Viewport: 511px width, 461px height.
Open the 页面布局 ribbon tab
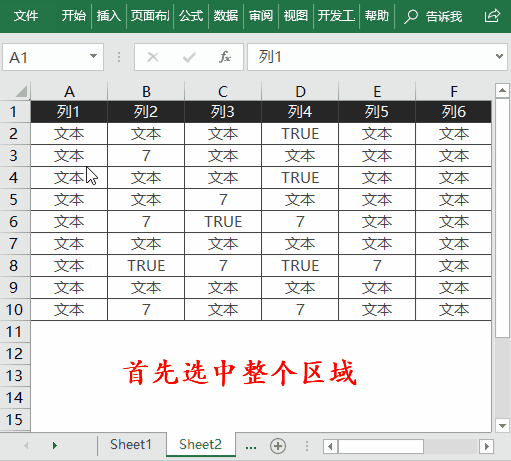point(150,16)
